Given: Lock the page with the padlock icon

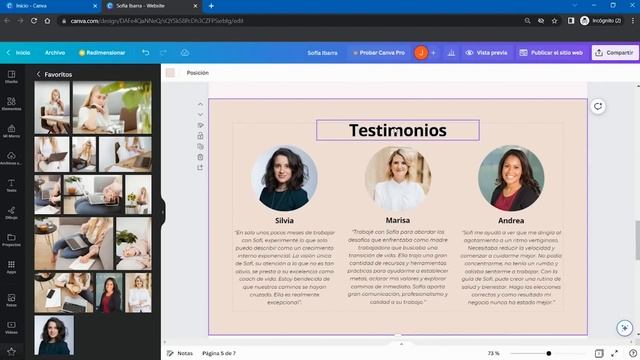Looking at the screenshot, I should pos(200,136).
